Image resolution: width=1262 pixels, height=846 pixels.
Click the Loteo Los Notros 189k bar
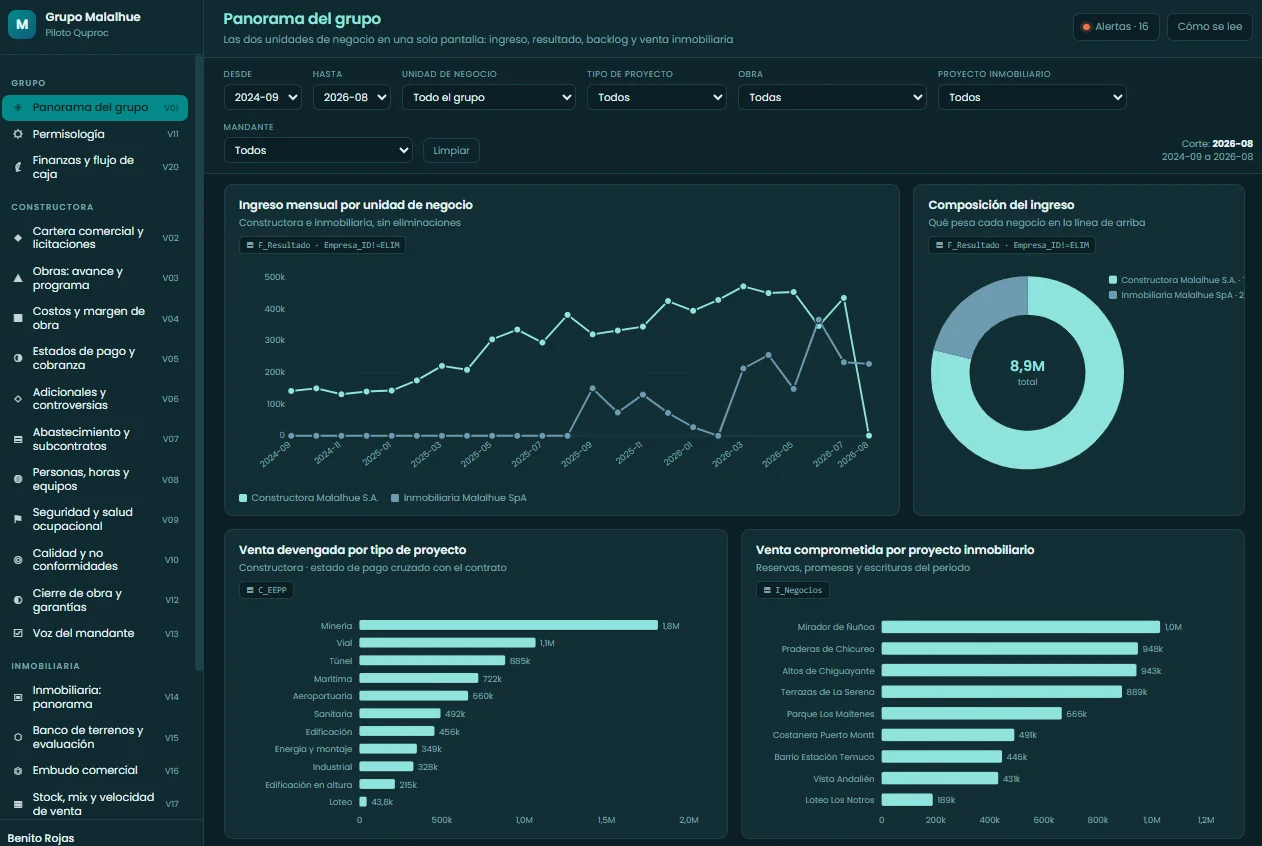click(907, 800)
